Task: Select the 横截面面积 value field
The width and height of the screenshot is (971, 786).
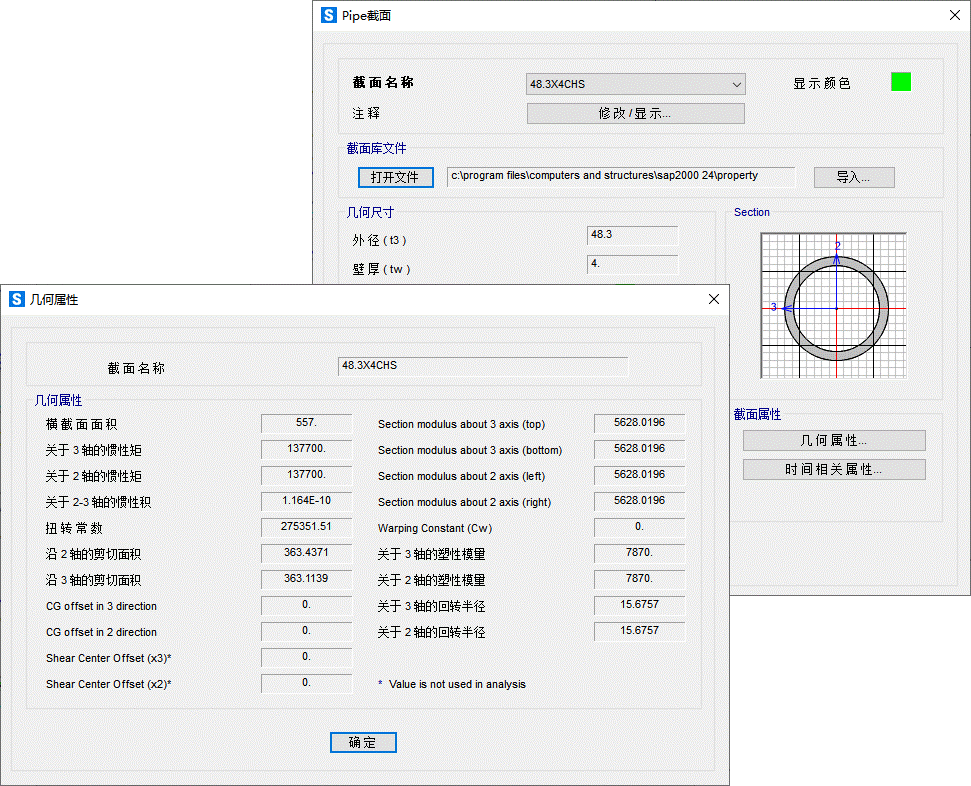Action: (x=306, y=423)
